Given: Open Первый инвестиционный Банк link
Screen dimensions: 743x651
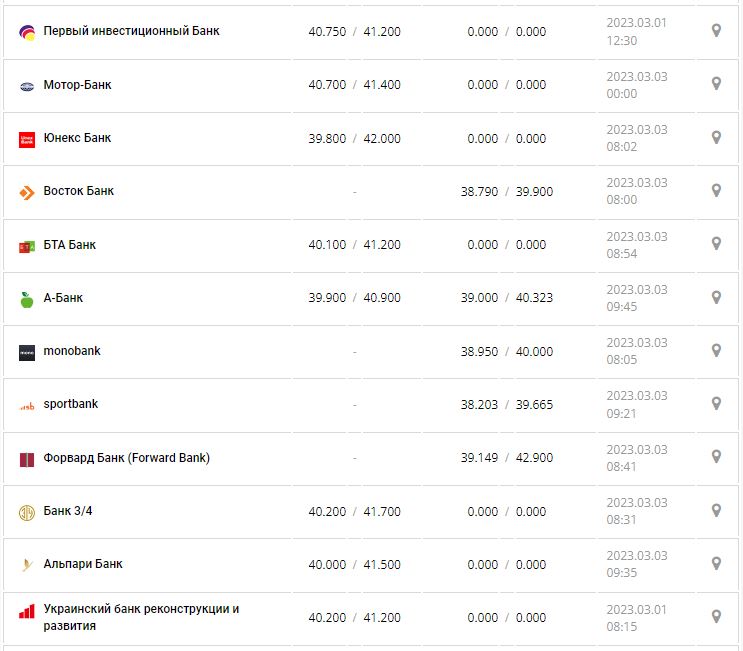Looking at the screenshot, I should (131, 31).
